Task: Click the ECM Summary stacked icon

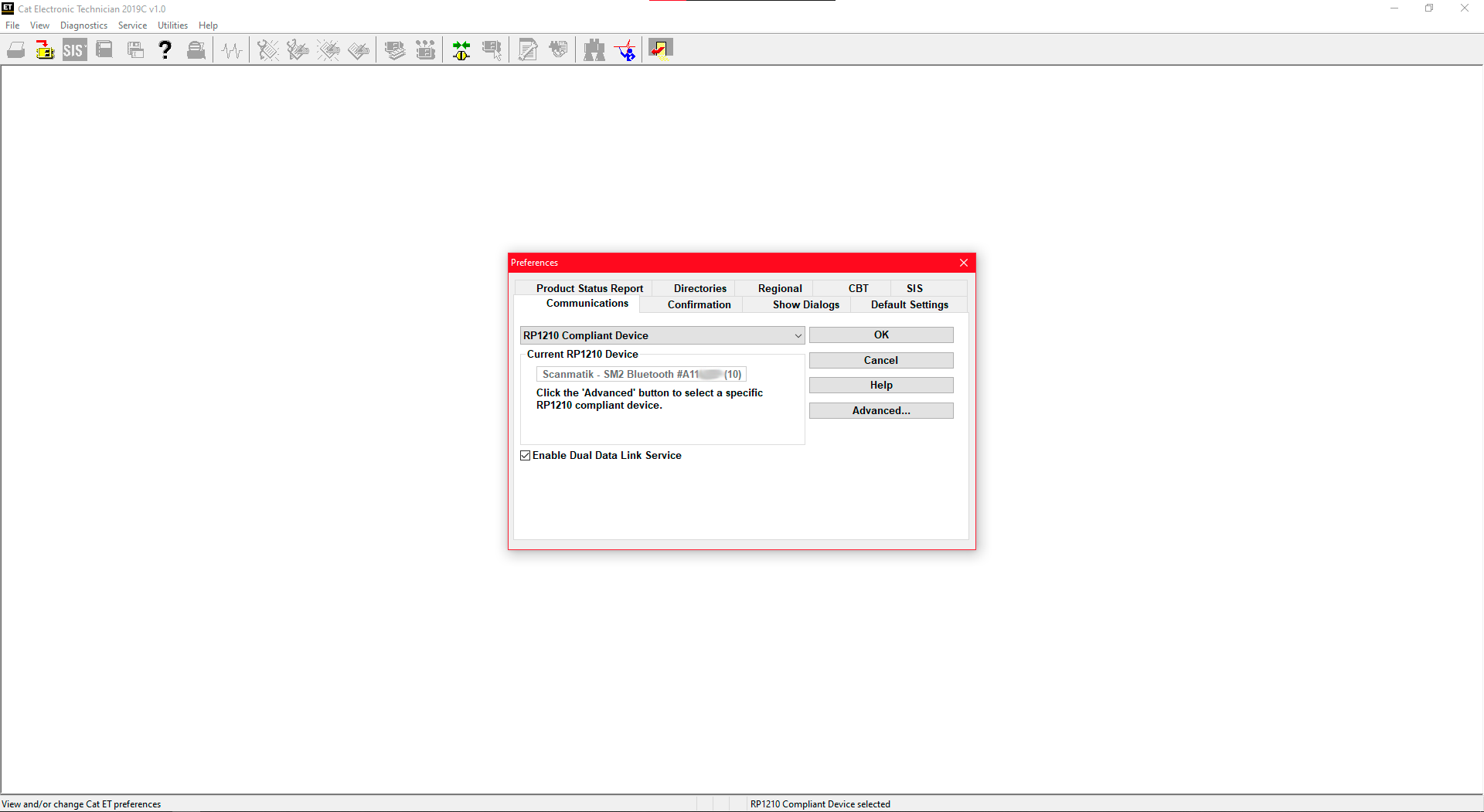Action: click(x=395, y=50)
